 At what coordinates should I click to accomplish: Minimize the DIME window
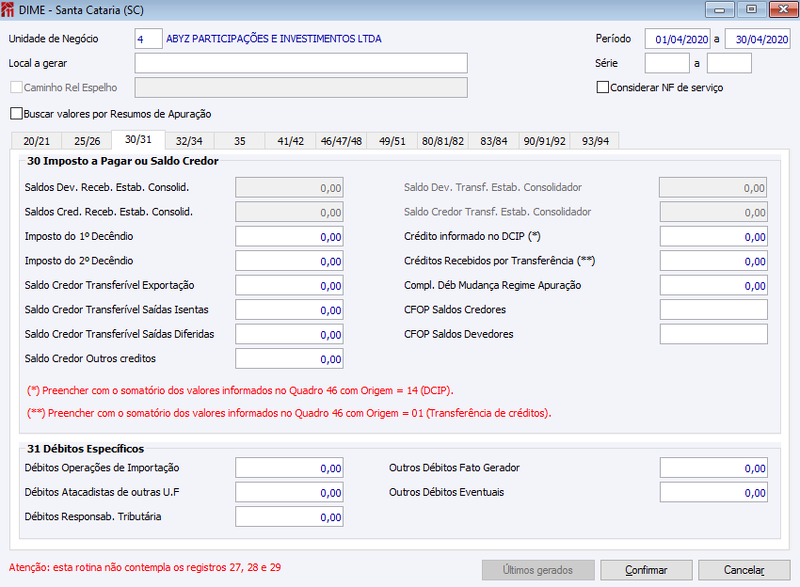click(x=719, y=9)
